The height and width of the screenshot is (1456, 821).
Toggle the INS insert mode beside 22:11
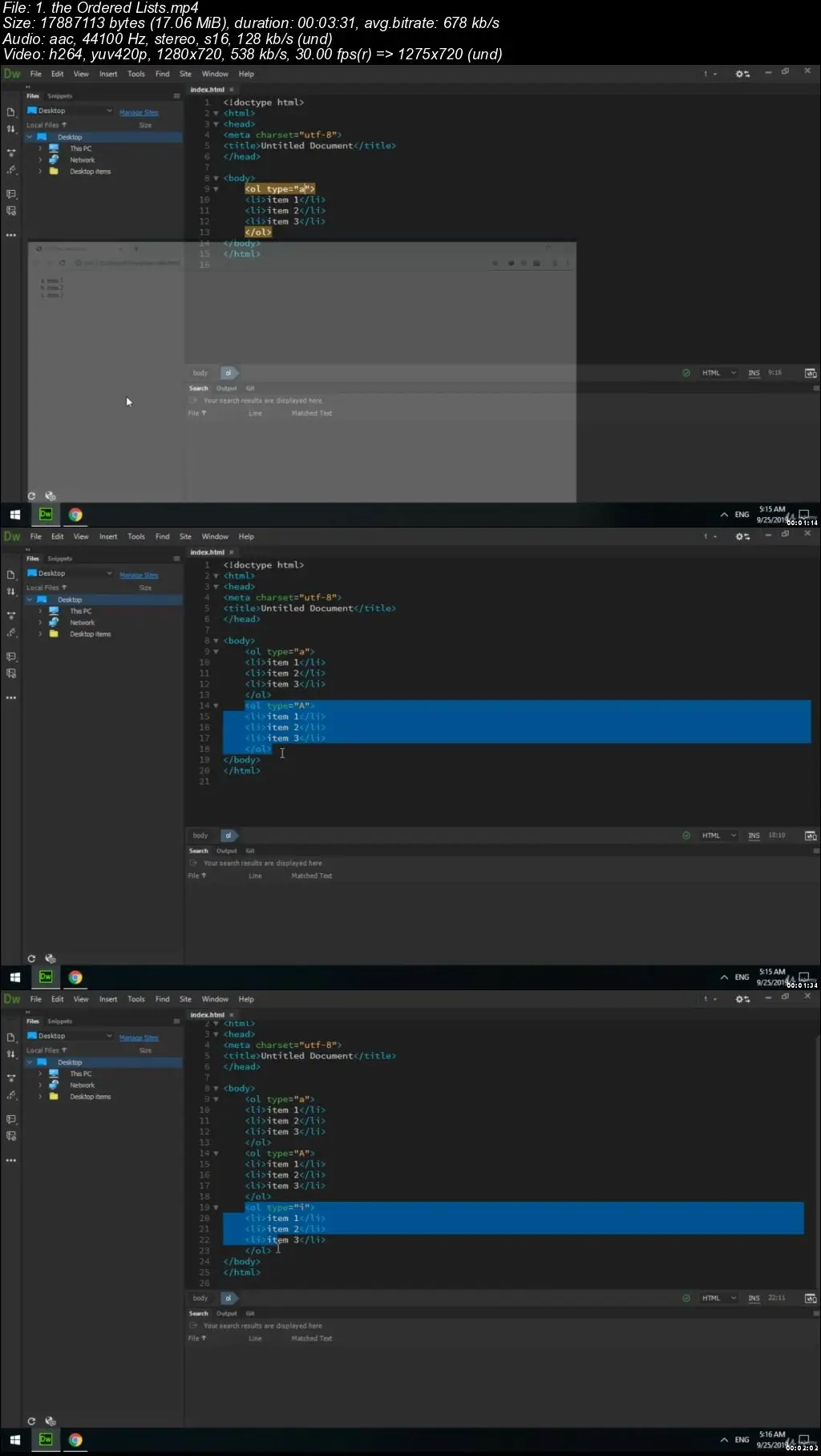(754, 1298)
